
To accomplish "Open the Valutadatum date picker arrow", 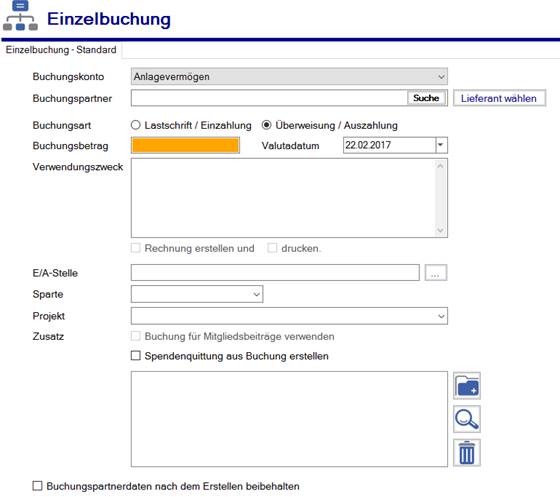I will coord(441,145).
